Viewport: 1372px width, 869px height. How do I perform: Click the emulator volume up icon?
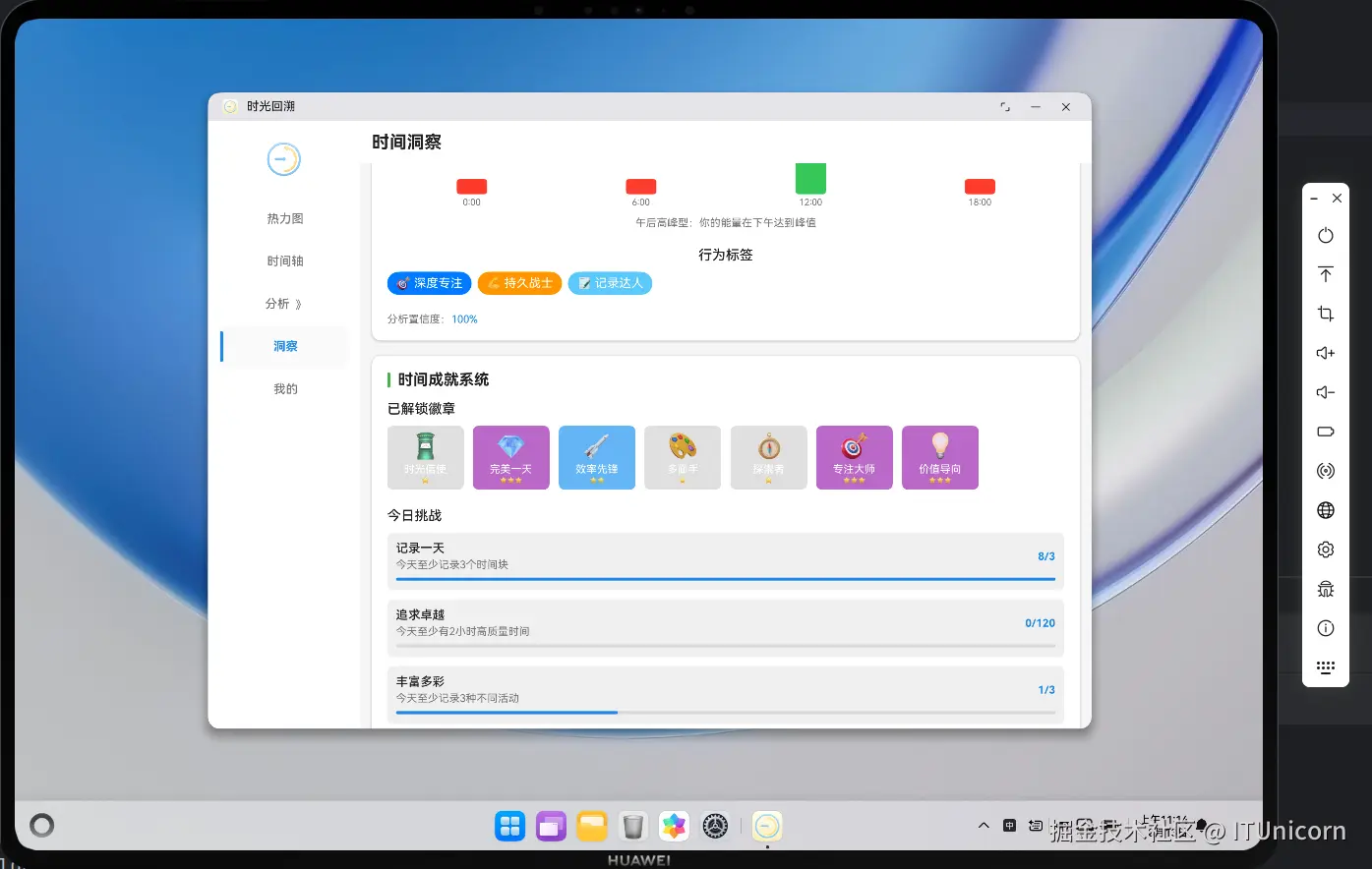[x=1326, y=353]
